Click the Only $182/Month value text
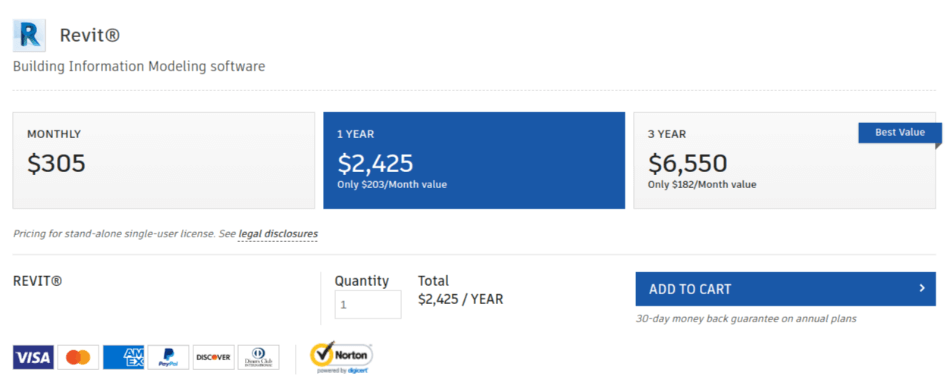This screenshot has height=383, width=950. pos(702,185)
